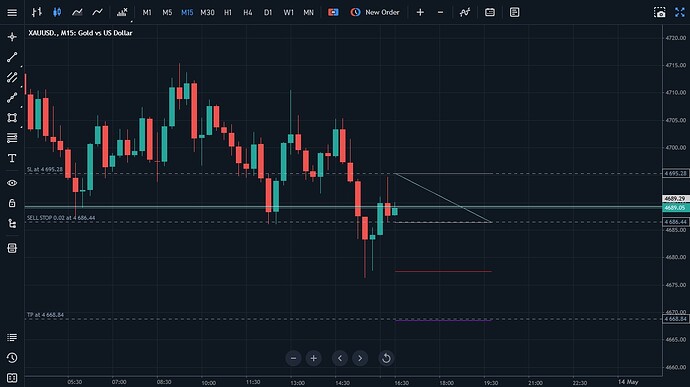Select the Fibonacci levels tool
Viewport: 690px width, 387px height.
[12, 138]
